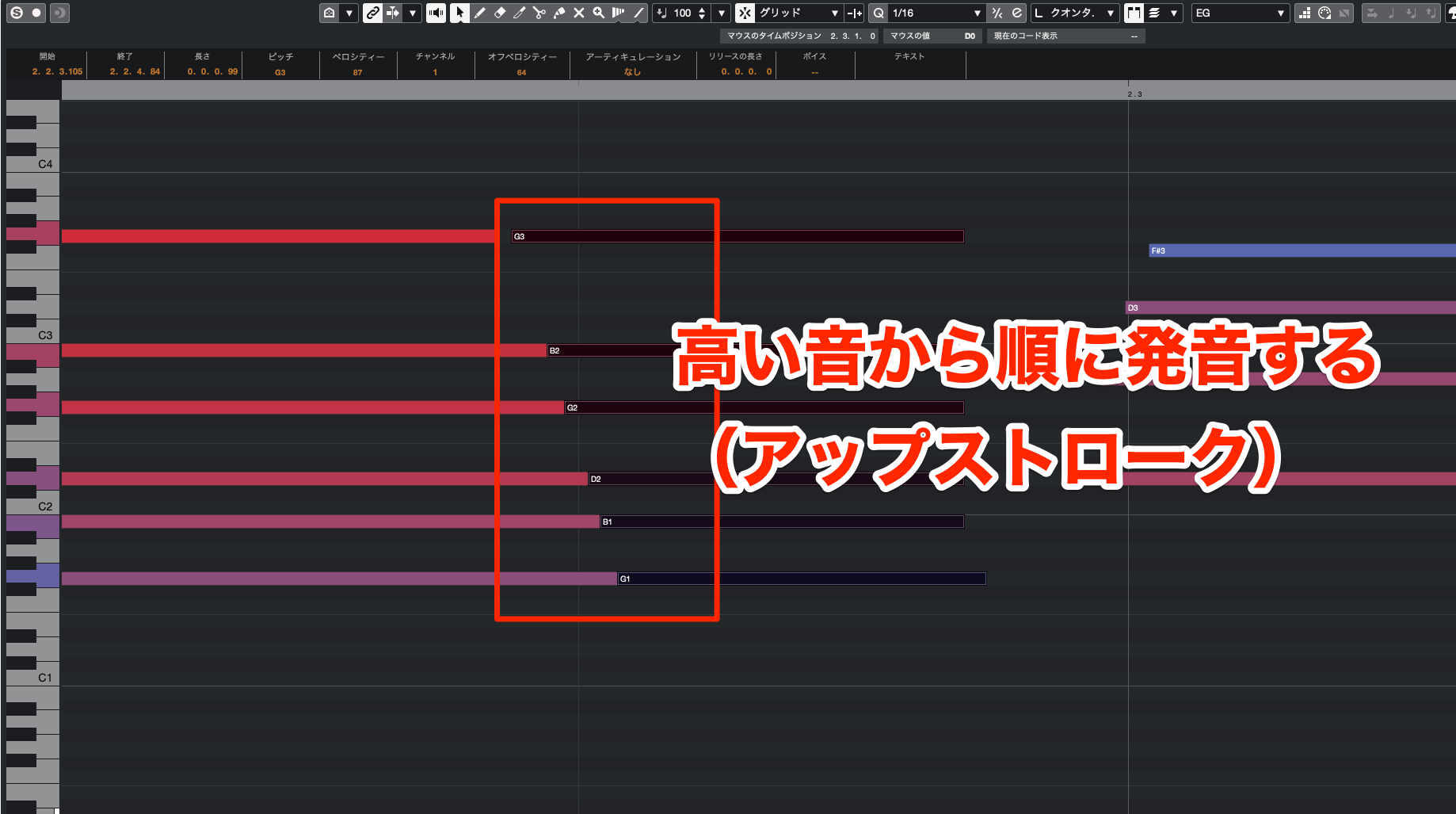This screenshot has height=814, width=1456.
Task: Click the insert velocity note icon
Action: [662, 13]
